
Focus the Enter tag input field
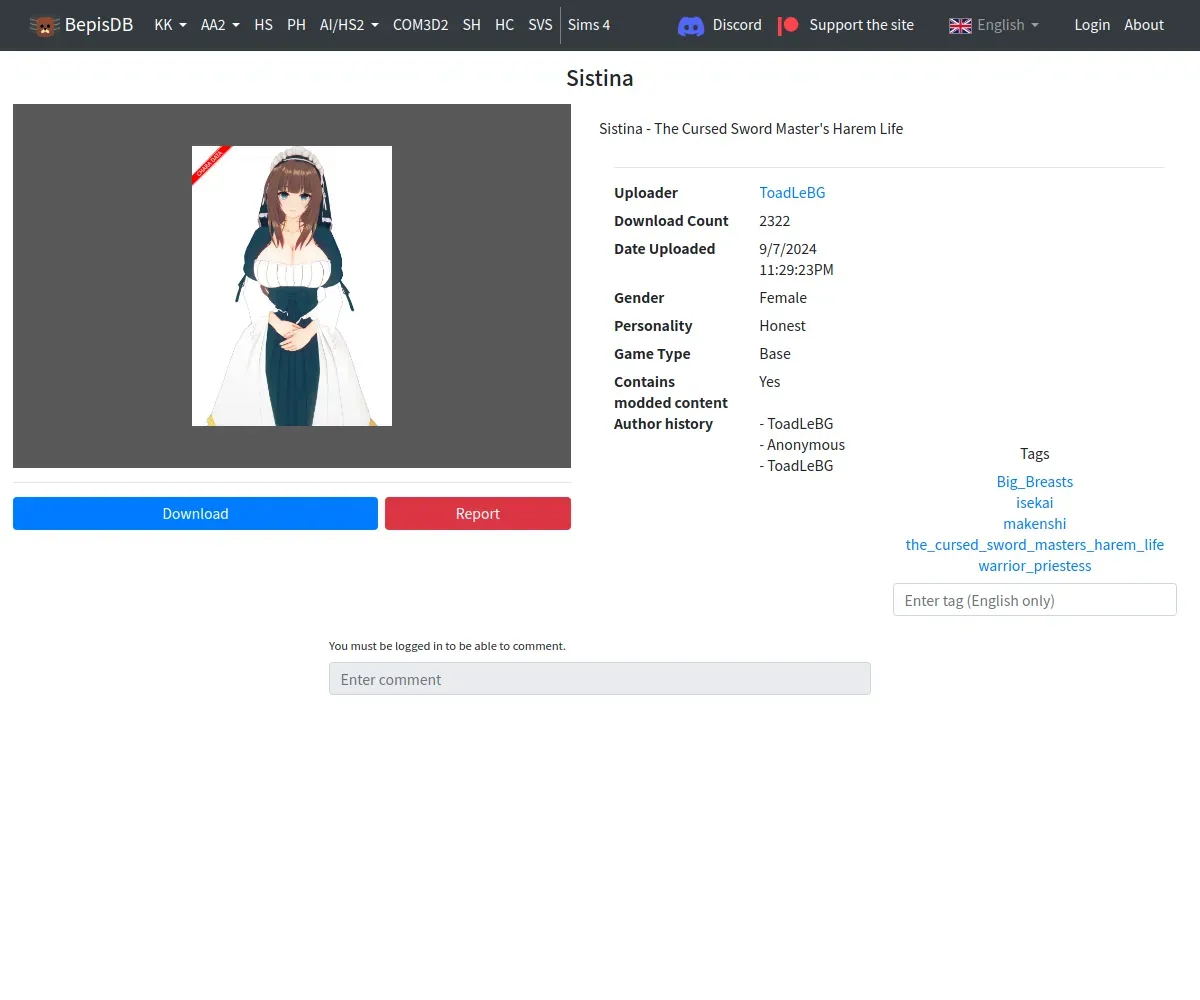pyautogui.click(x=1034, y=600)
